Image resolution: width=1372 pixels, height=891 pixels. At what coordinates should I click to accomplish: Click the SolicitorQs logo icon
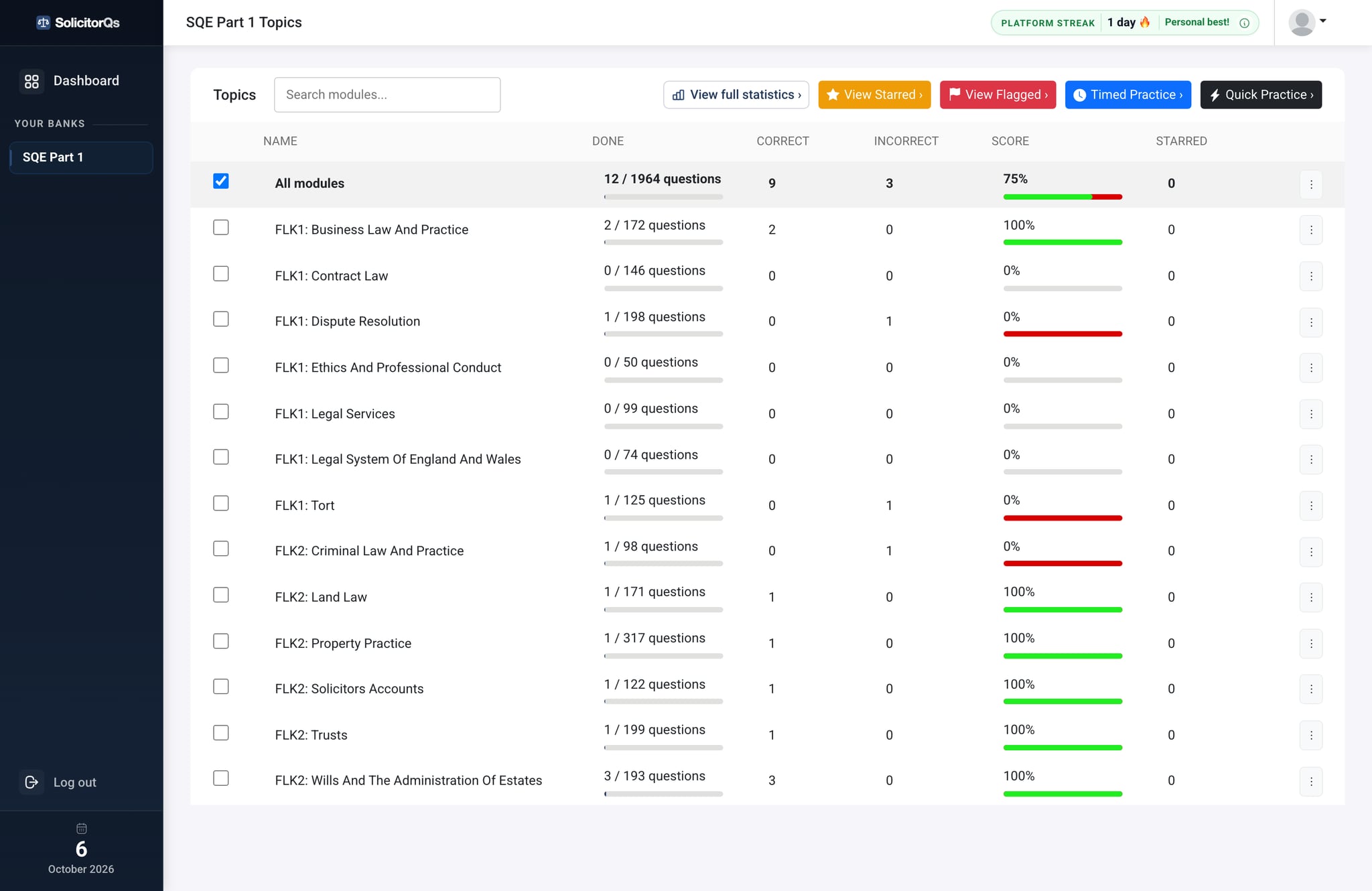44,23
